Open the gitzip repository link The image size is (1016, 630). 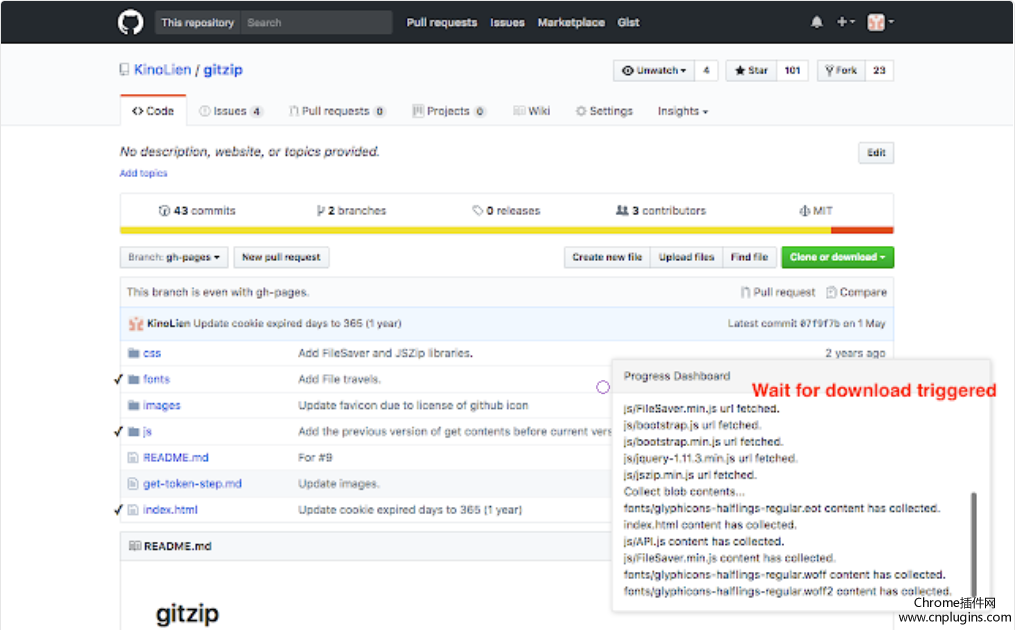pos(223,70)
